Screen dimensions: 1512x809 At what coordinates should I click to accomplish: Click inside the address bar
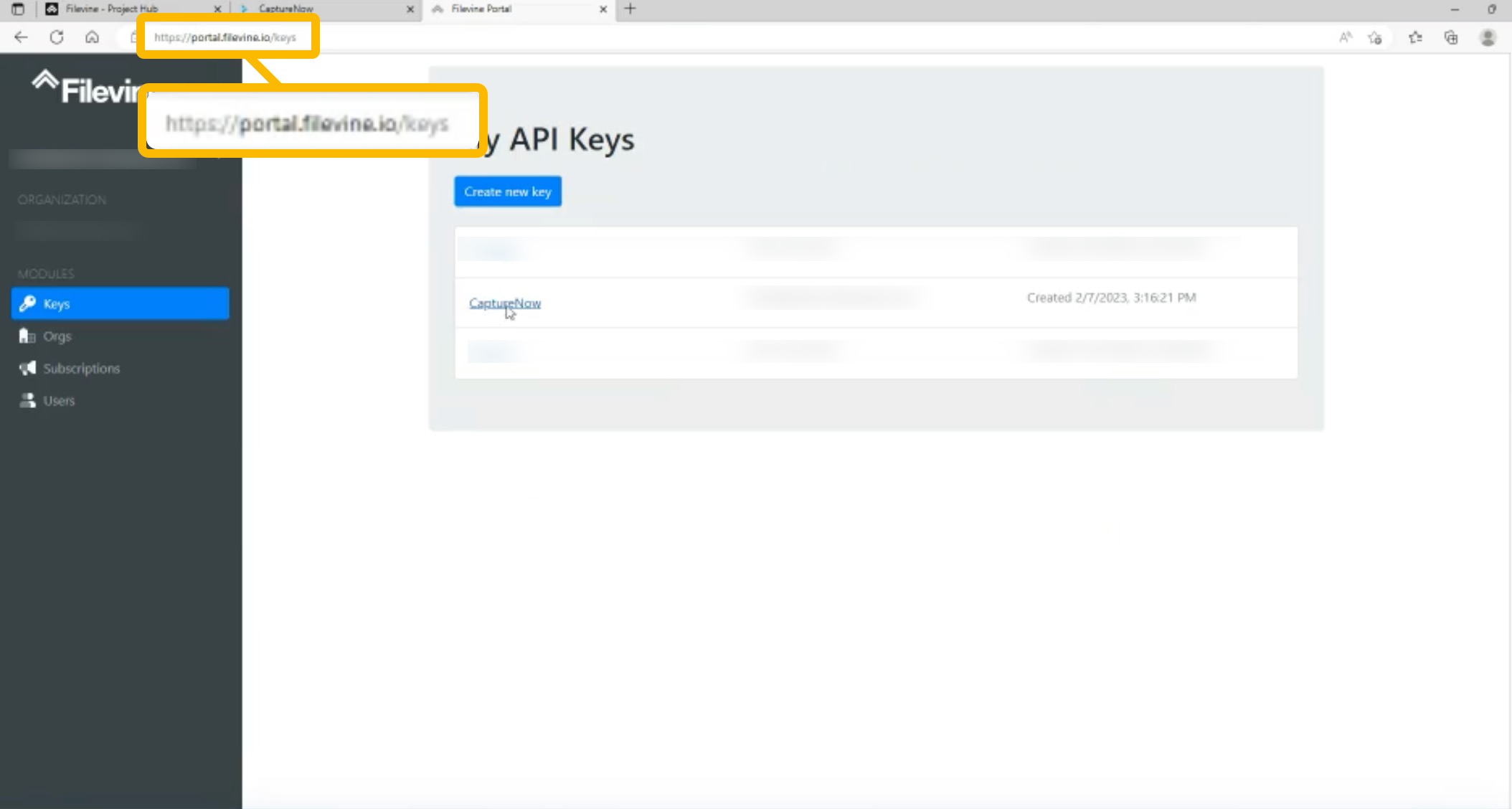(x=228, y=37)
